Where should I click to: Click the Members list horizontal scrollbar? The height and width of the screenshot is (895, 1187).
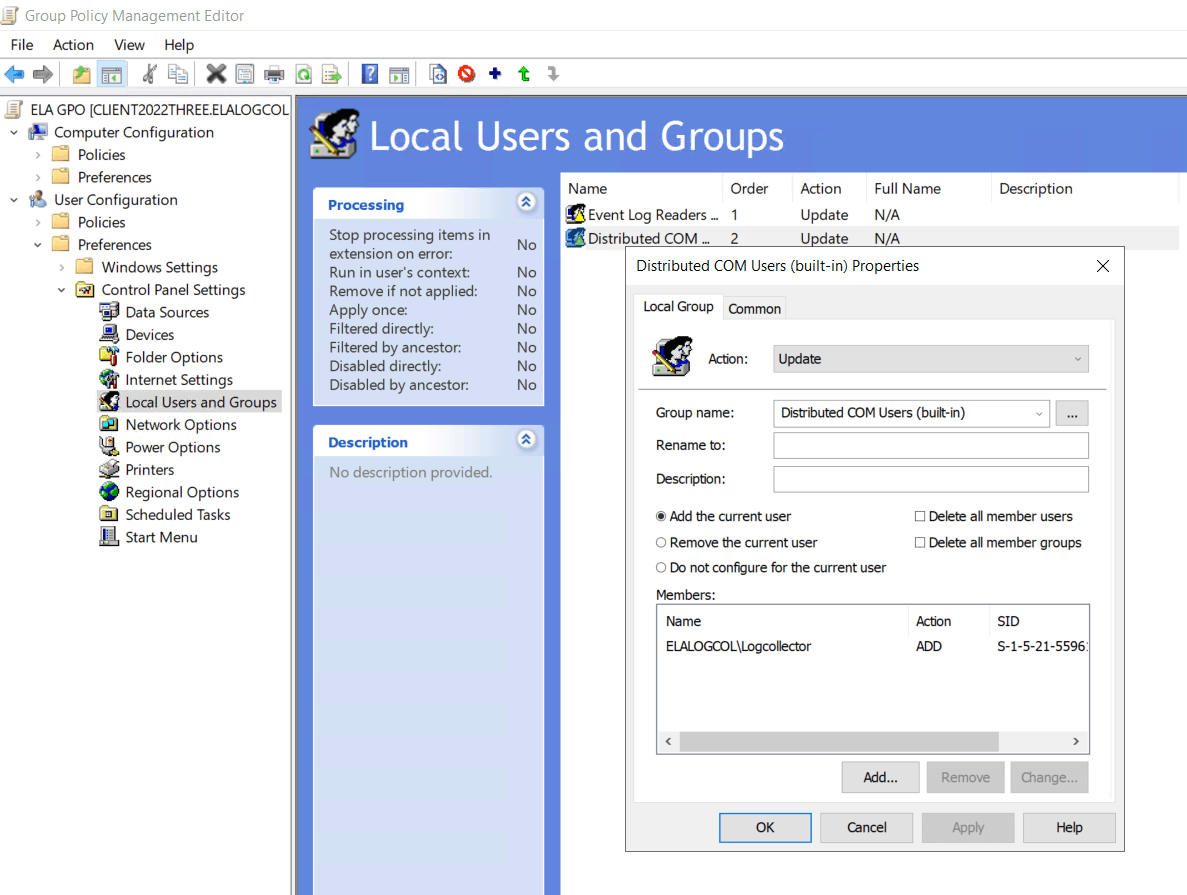[838, 742]
